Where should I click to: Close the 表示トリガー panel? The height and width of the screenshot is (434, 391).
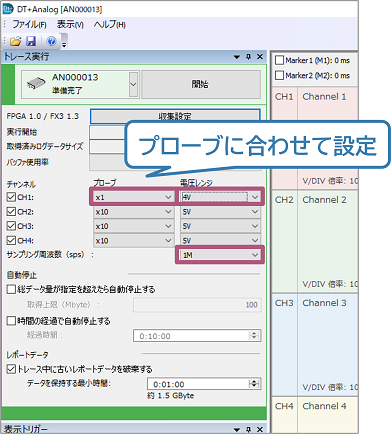(x=260, y=429)
